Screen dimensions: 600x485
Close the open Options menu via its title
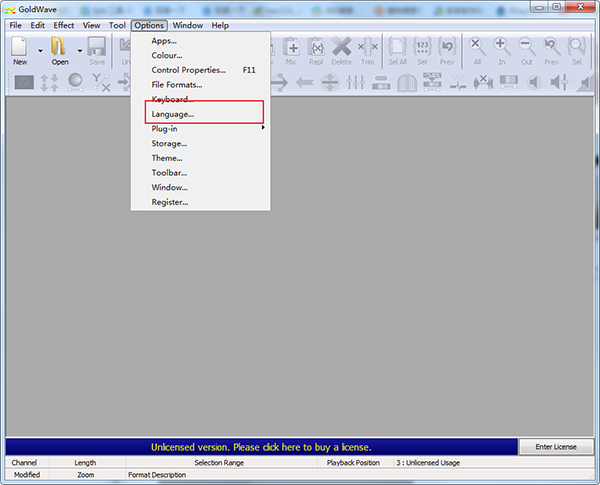(x=149, y=25)
